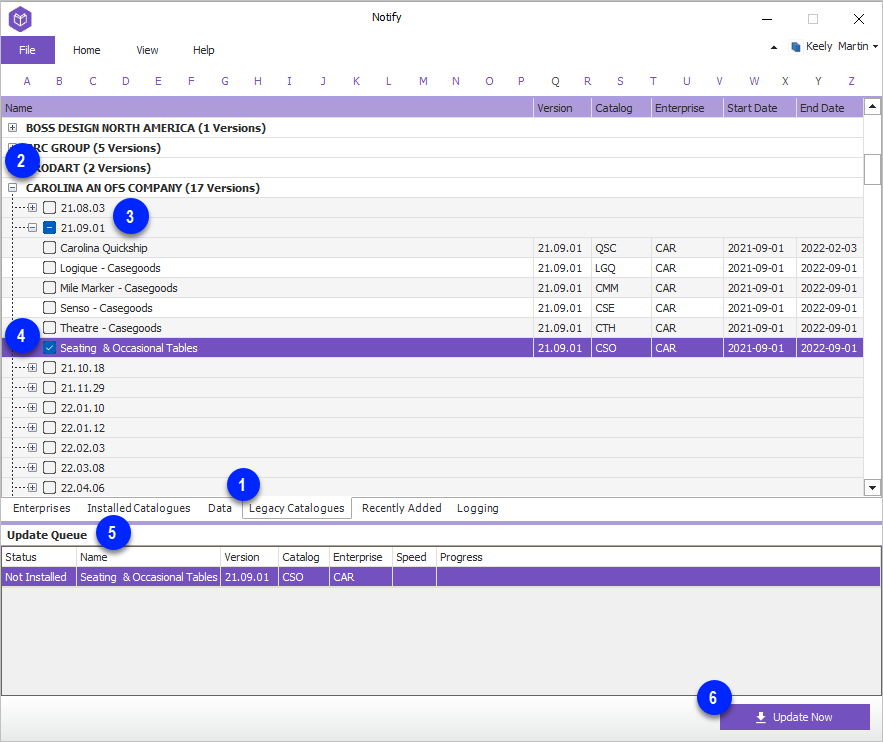The height and width of the screenshot is (742, 883).
Task: Expand the 22.01.12 version node
Action: (x=32, y=428)
